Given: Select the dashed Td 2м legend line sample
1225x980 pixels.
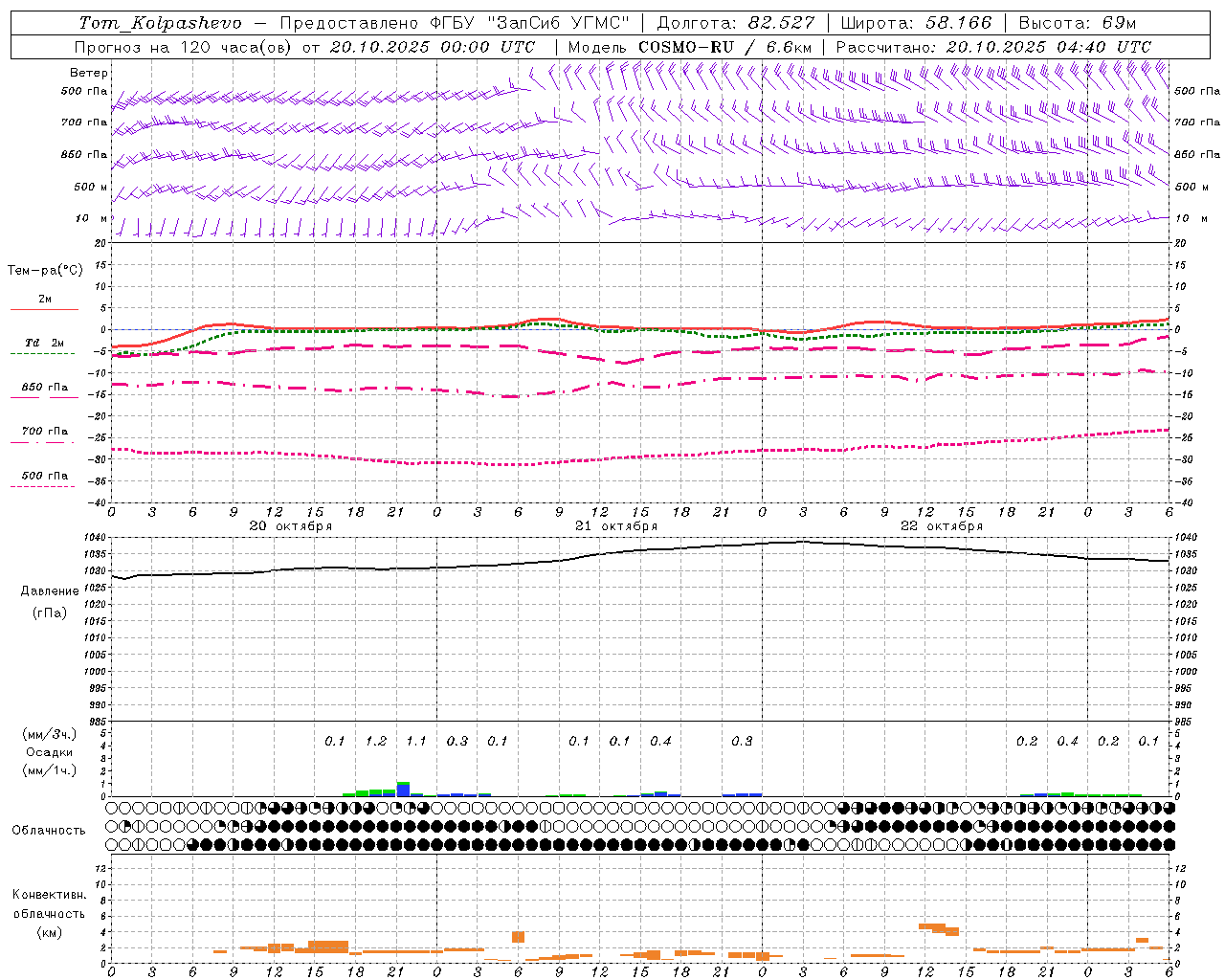Looking at the screenshot, I should pos(43,354).
